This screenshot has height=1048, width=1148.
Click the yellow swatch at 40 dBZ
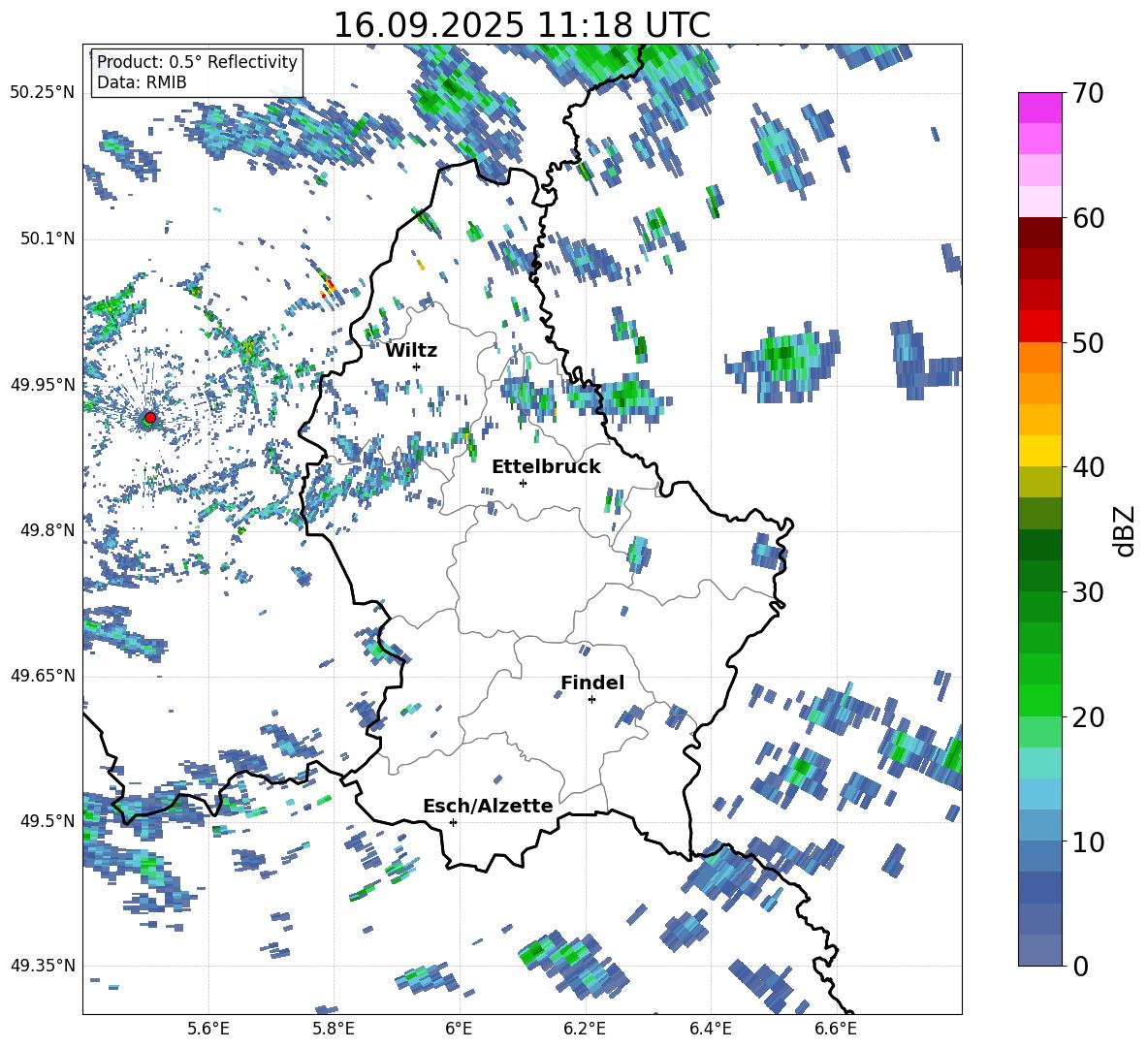pyautogui.click(x=1039, y=451)
